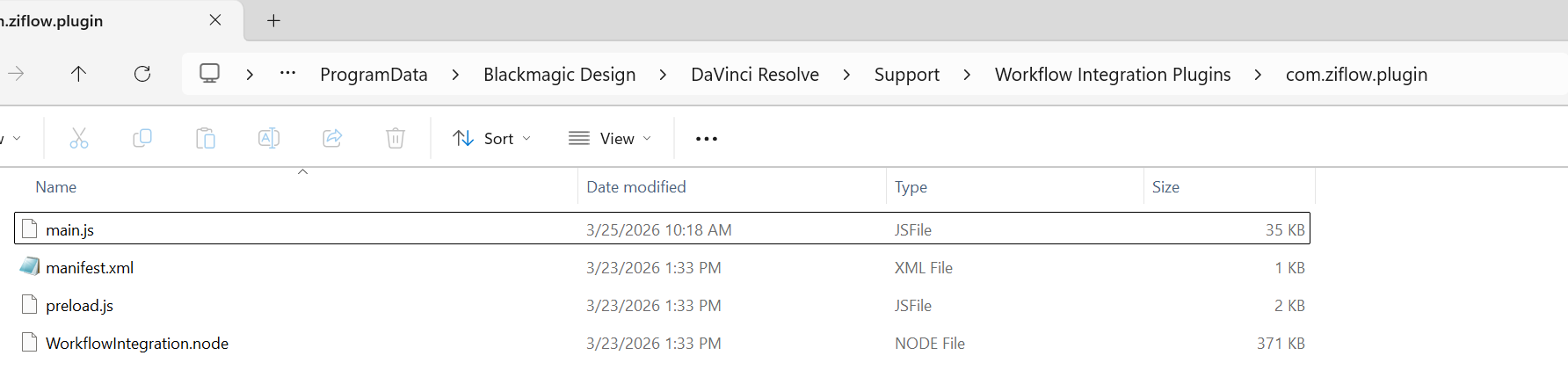Viewport: 1568px width, 370px height.
Task: Expand chevron after the monitor icon
Action: (x=250, y=75)
